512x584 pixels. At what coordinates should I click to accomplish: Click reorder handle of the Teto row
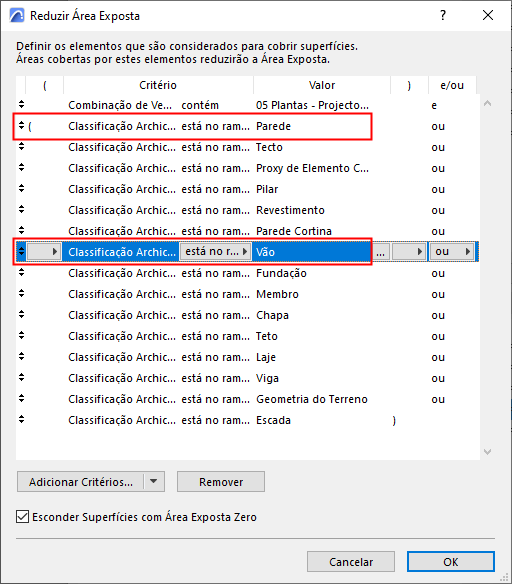(x=21, y=336)
